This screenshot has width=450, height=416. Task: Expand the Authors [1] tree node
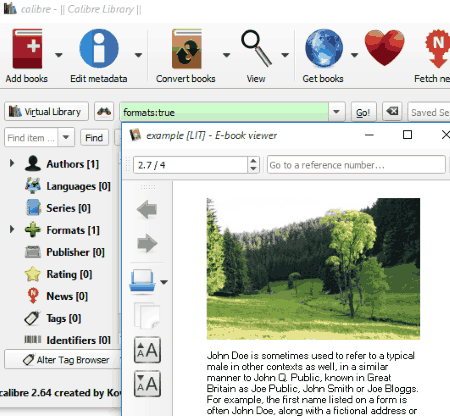click(12, 163)
